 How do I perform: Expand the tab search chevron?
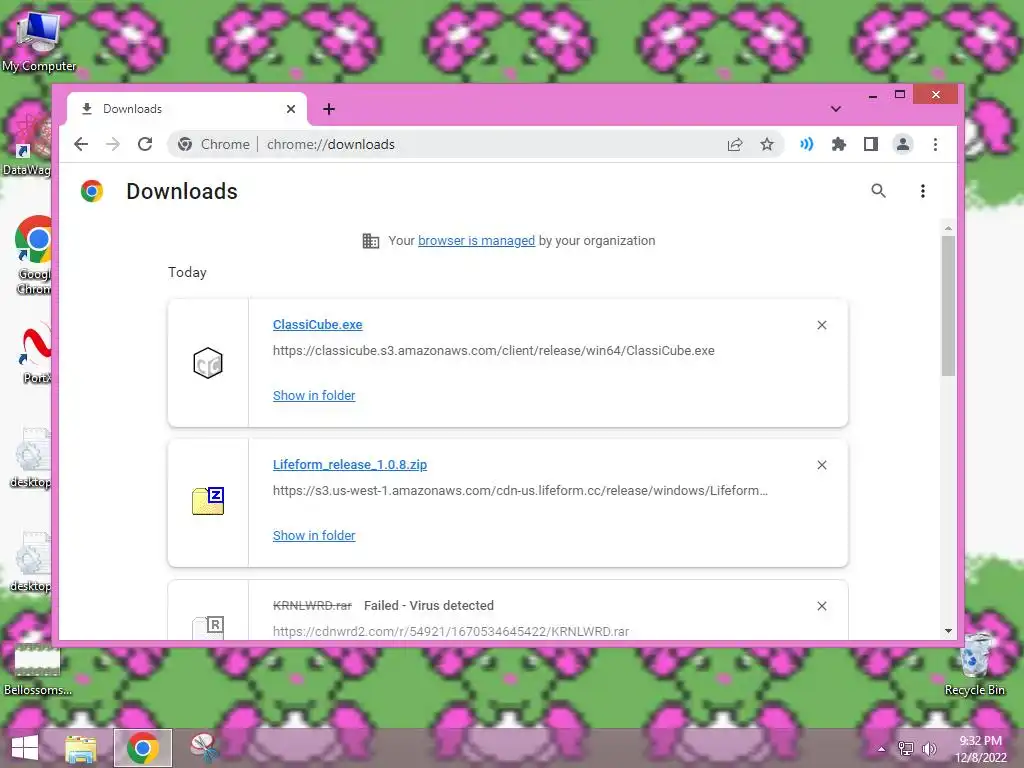point(835,109)
